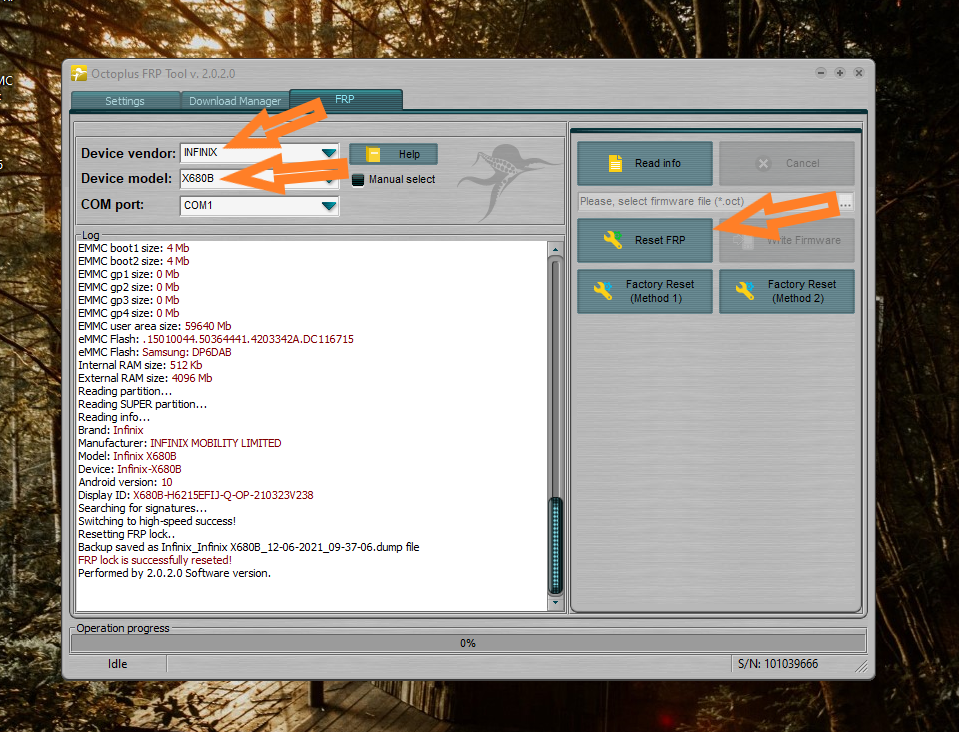
Task: Click the Write Firmware button
Action: click(x=787, y=240)
